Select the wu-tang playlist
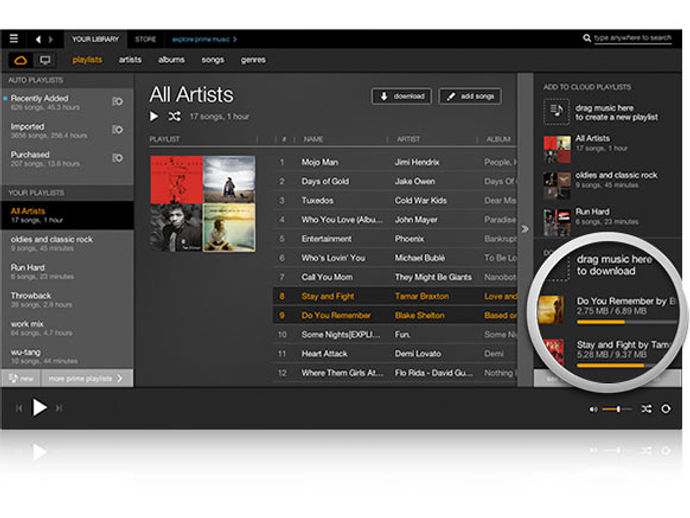 pyautogui.click(x=67, y=356)
